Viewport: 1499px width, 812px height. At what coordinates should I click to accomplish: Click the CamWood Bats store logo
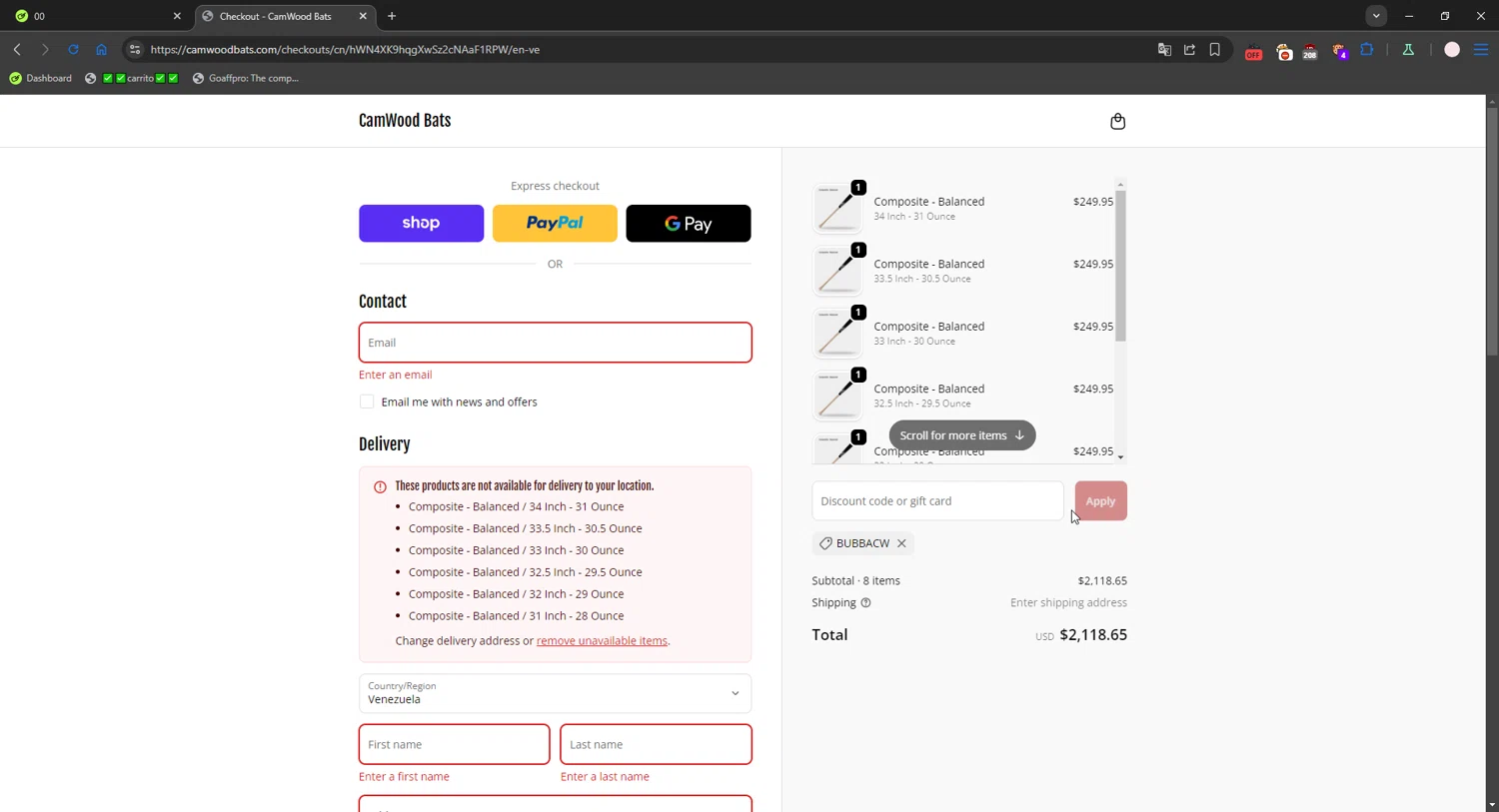coord(405,121)
